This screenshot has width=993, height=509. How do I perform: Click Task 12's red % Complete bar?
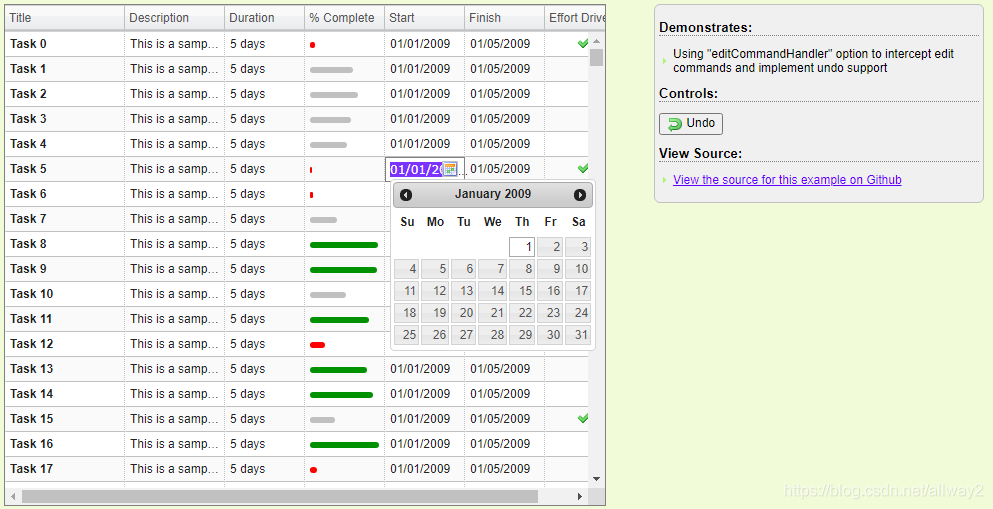pos(317,345)
